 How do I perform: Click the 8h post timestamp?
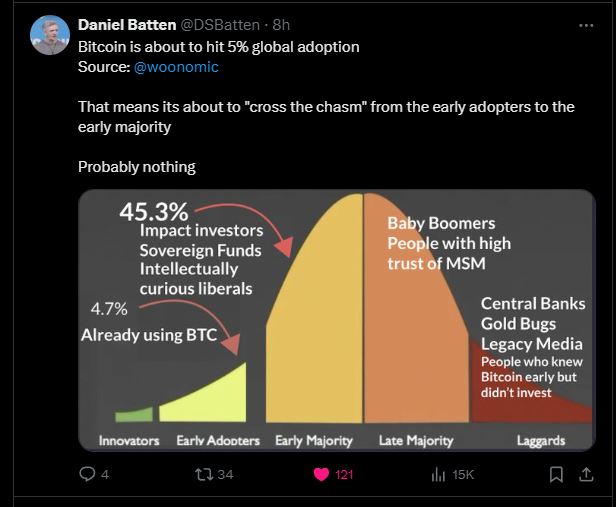click(x=281, y=23)
